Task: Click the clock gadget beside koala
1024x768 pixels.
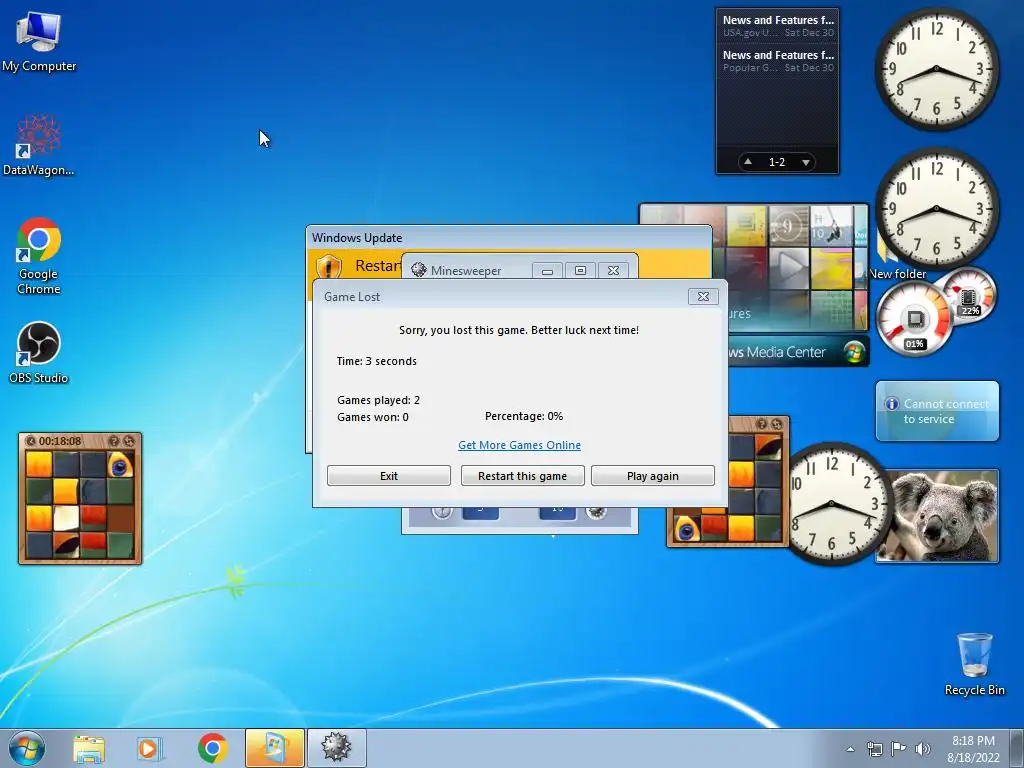Action: pos(831,503)
